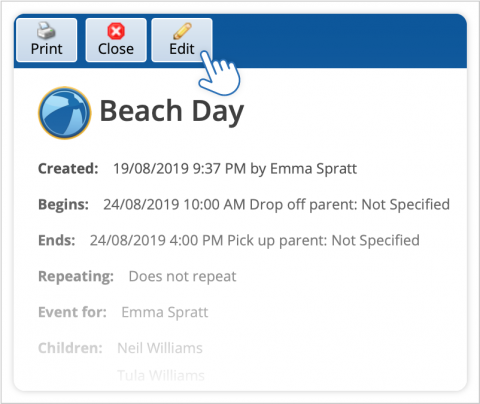Click the Ends time 24/08/2019 4:00 PM
The width and height of the screenshot is (480, 404).
tap(156, 240)
